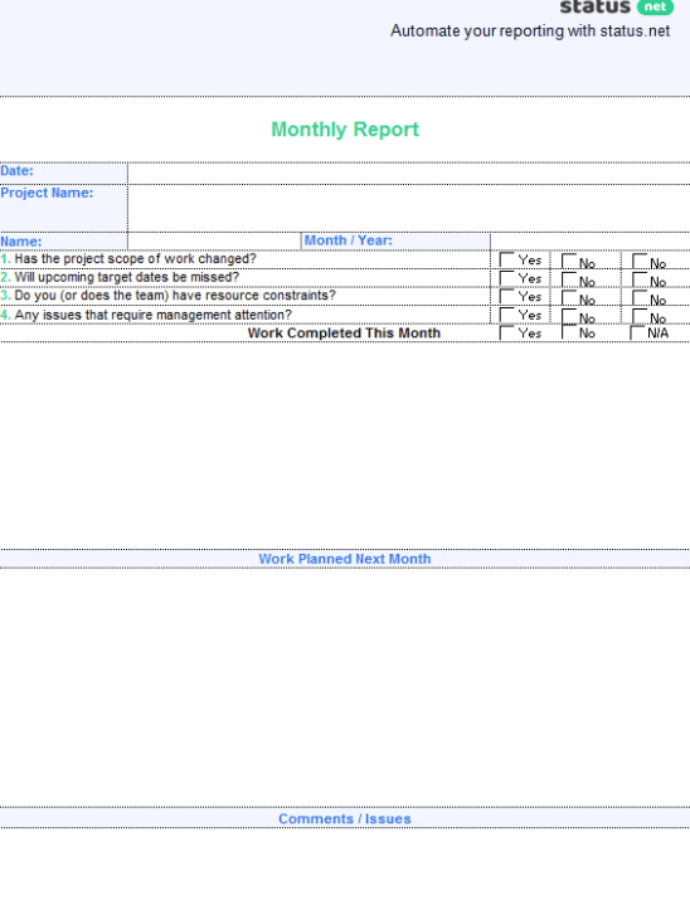Enable Yes for issues requiring management attention
690x900 pixels.
tap(507, 315)
